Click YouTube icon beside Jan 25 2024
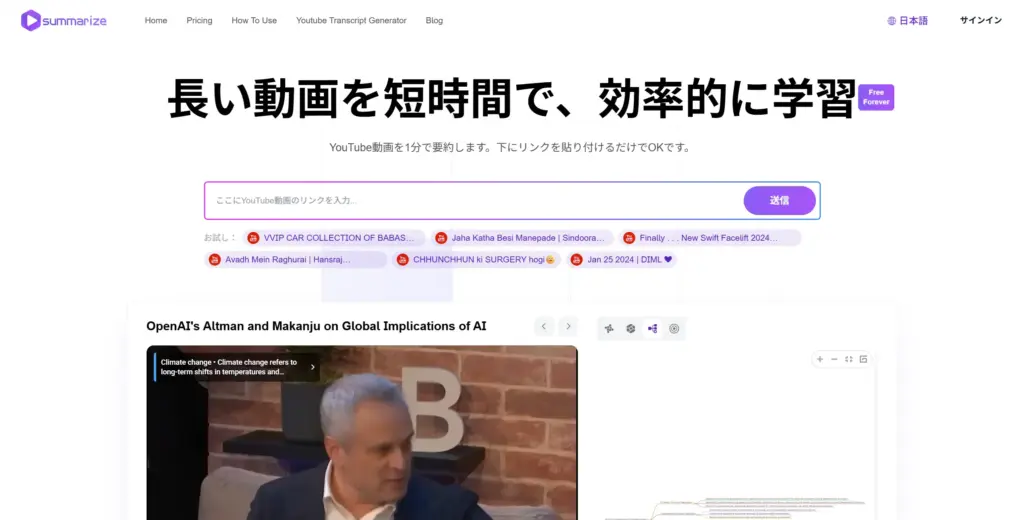The image size is (1024, 520). (x=576, y=259)
